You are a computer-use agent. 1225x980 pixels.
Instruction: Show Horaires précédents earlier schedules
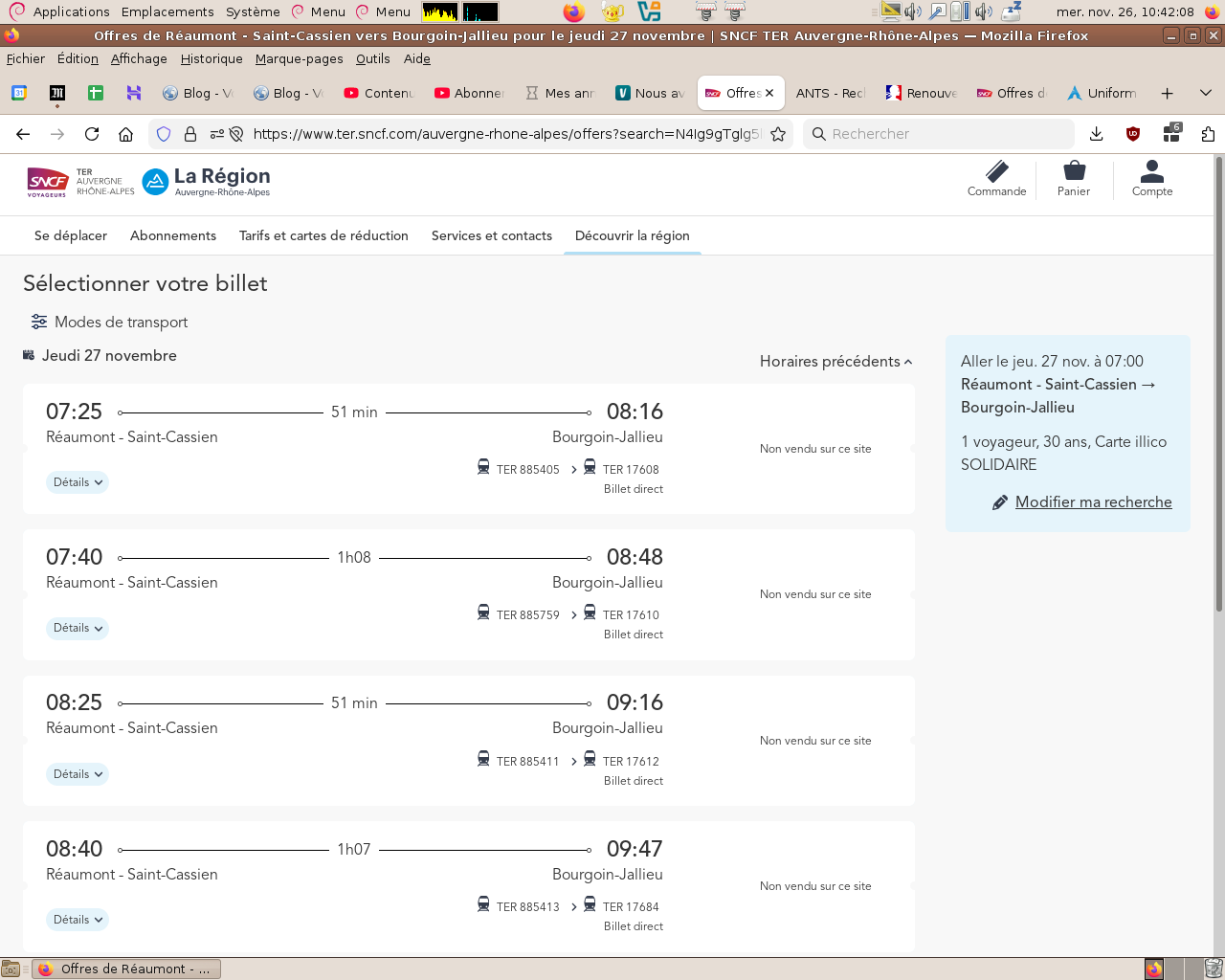click(835, 362)
